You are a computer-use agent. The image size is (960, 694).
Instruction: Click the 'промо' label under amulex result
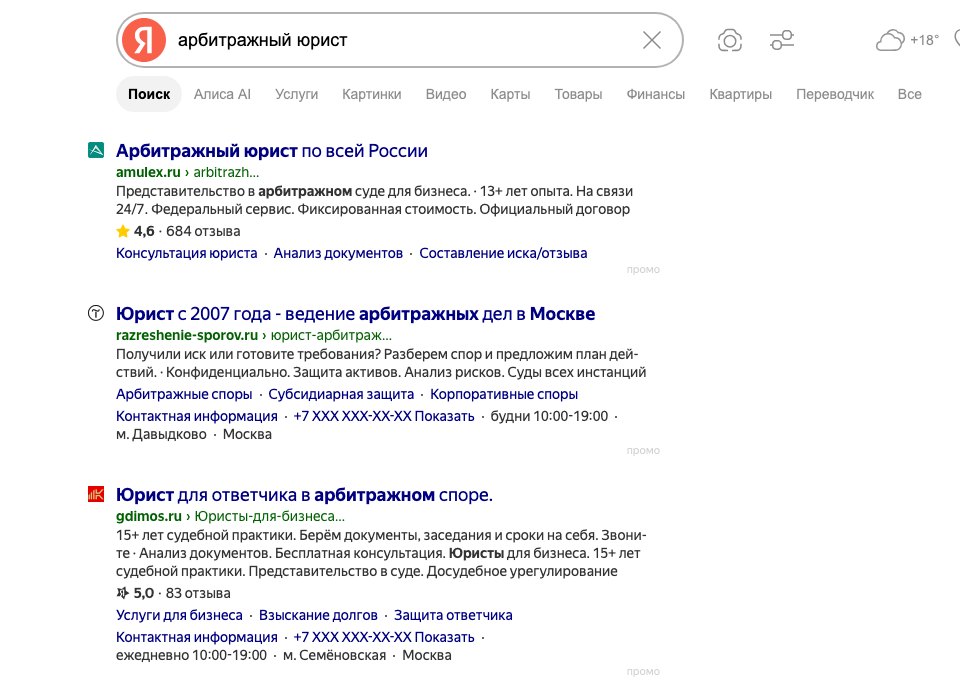coord(643,269)
